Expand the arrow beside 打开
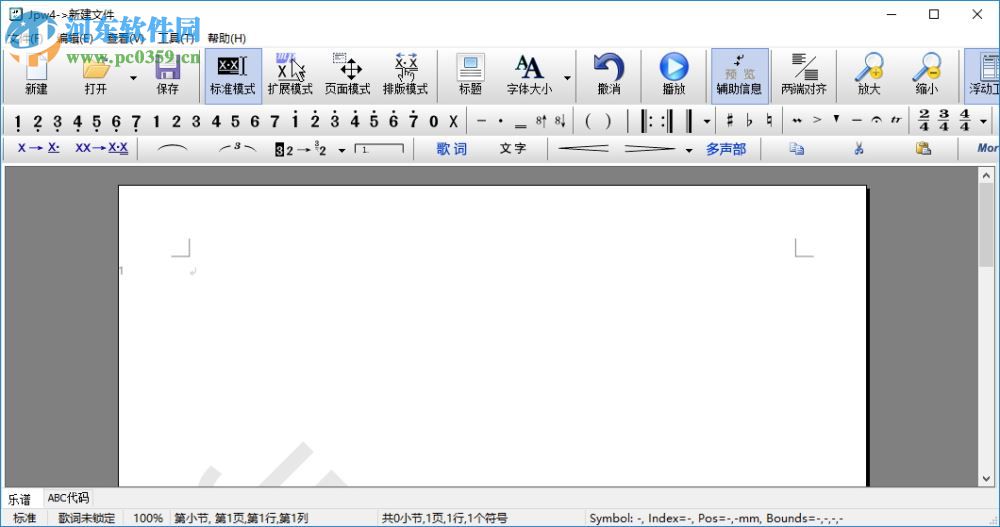Viewport: 1000px width, 527px height. click(x=133, y=78)
